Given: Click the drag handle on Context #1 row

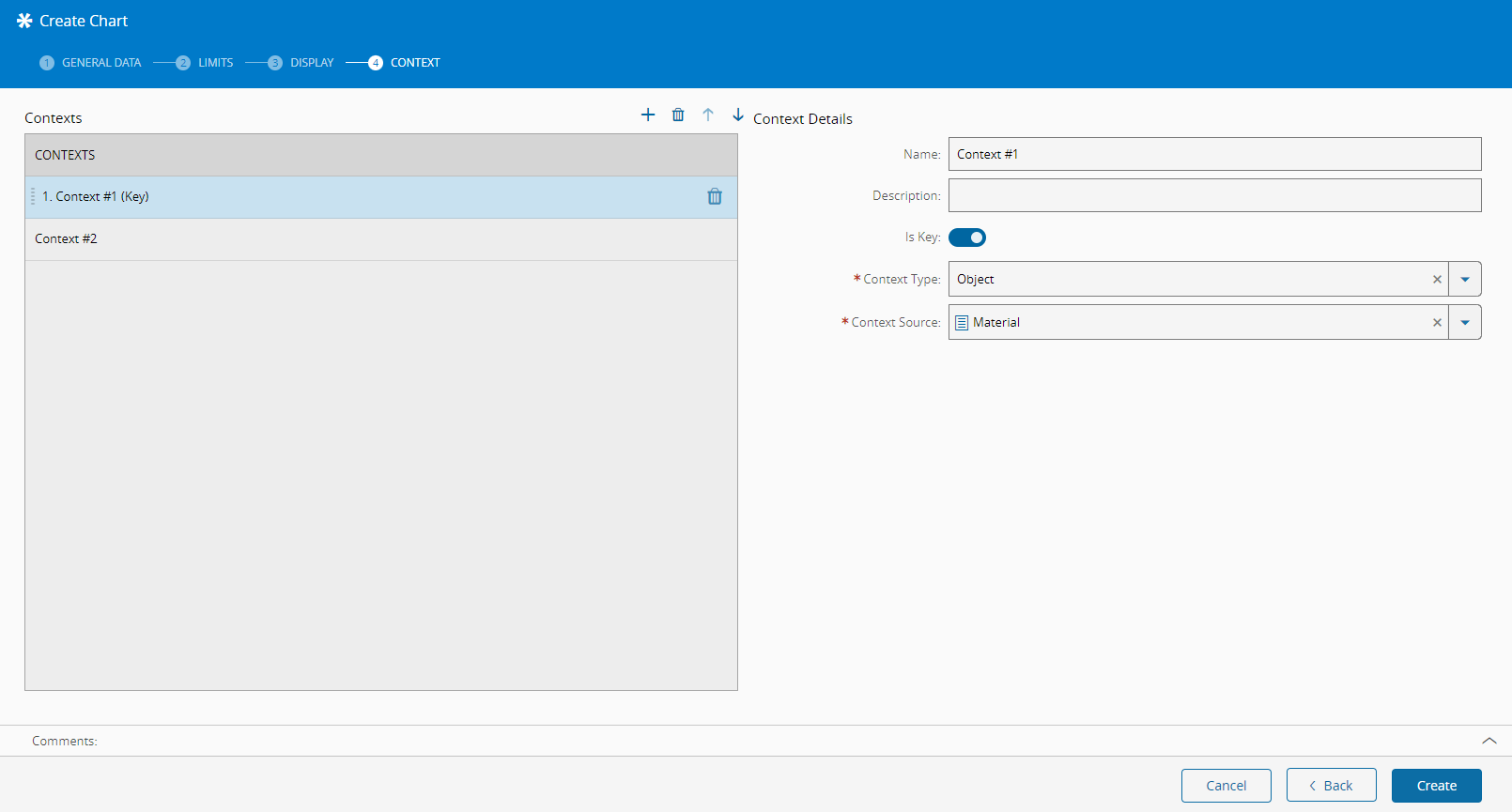Looking at the screenshot, I should [33, 196].
